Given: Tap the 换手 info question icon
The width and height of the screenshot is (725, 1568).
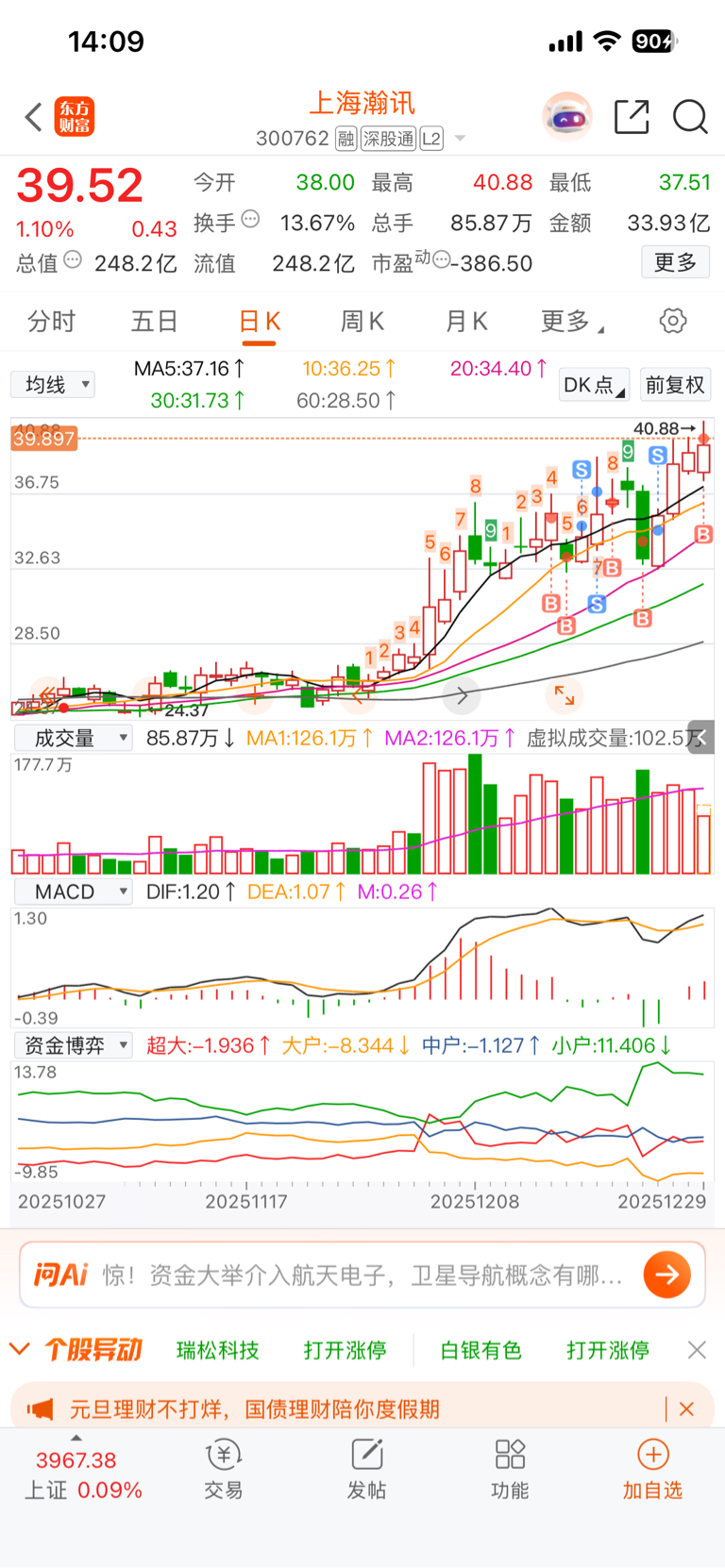Looking at the screenshot, I should coord(250,219).
